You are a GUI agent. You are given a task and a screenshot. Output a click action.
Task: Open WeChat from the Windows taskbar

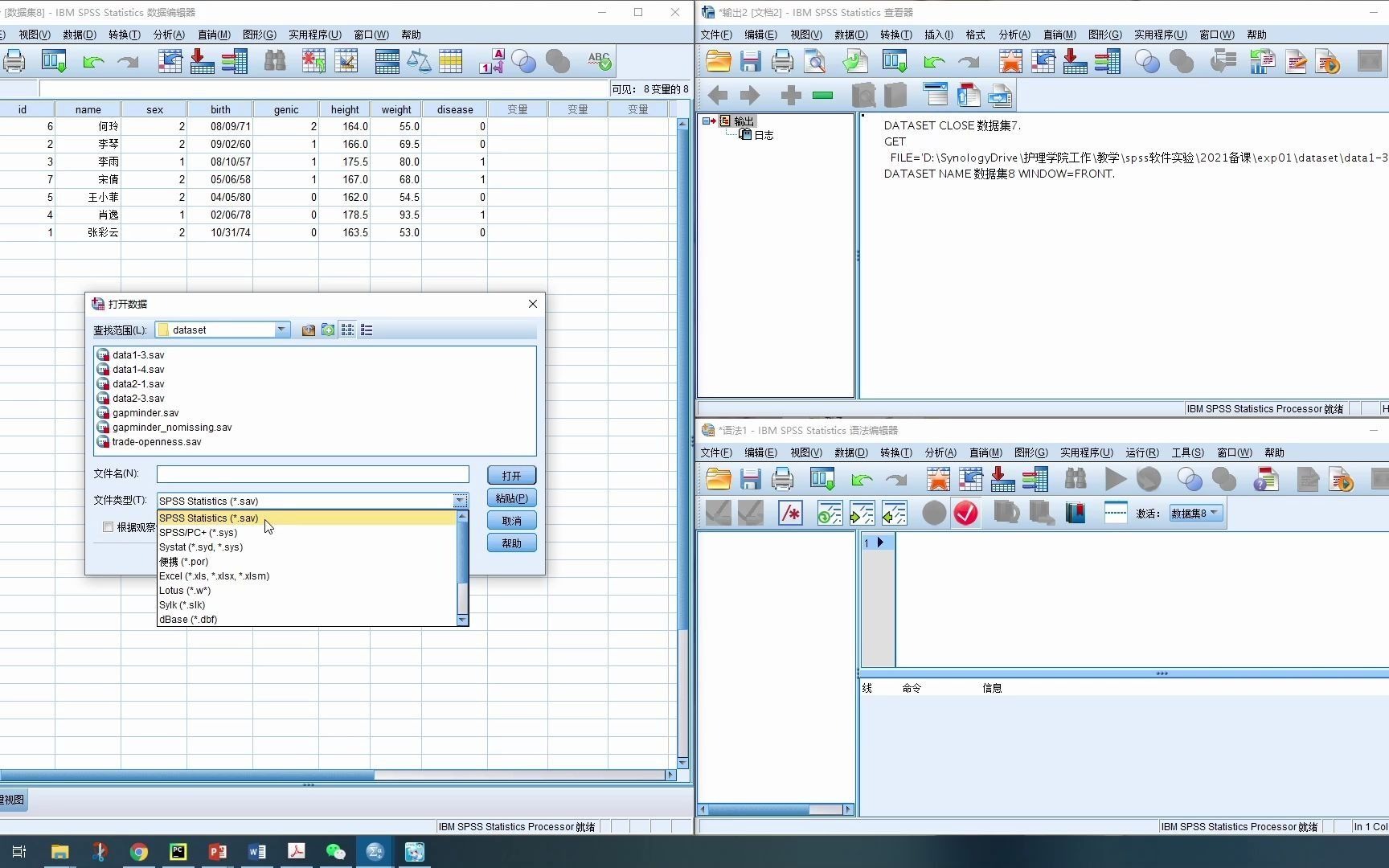pyautogui.click(x=335, y=852)
